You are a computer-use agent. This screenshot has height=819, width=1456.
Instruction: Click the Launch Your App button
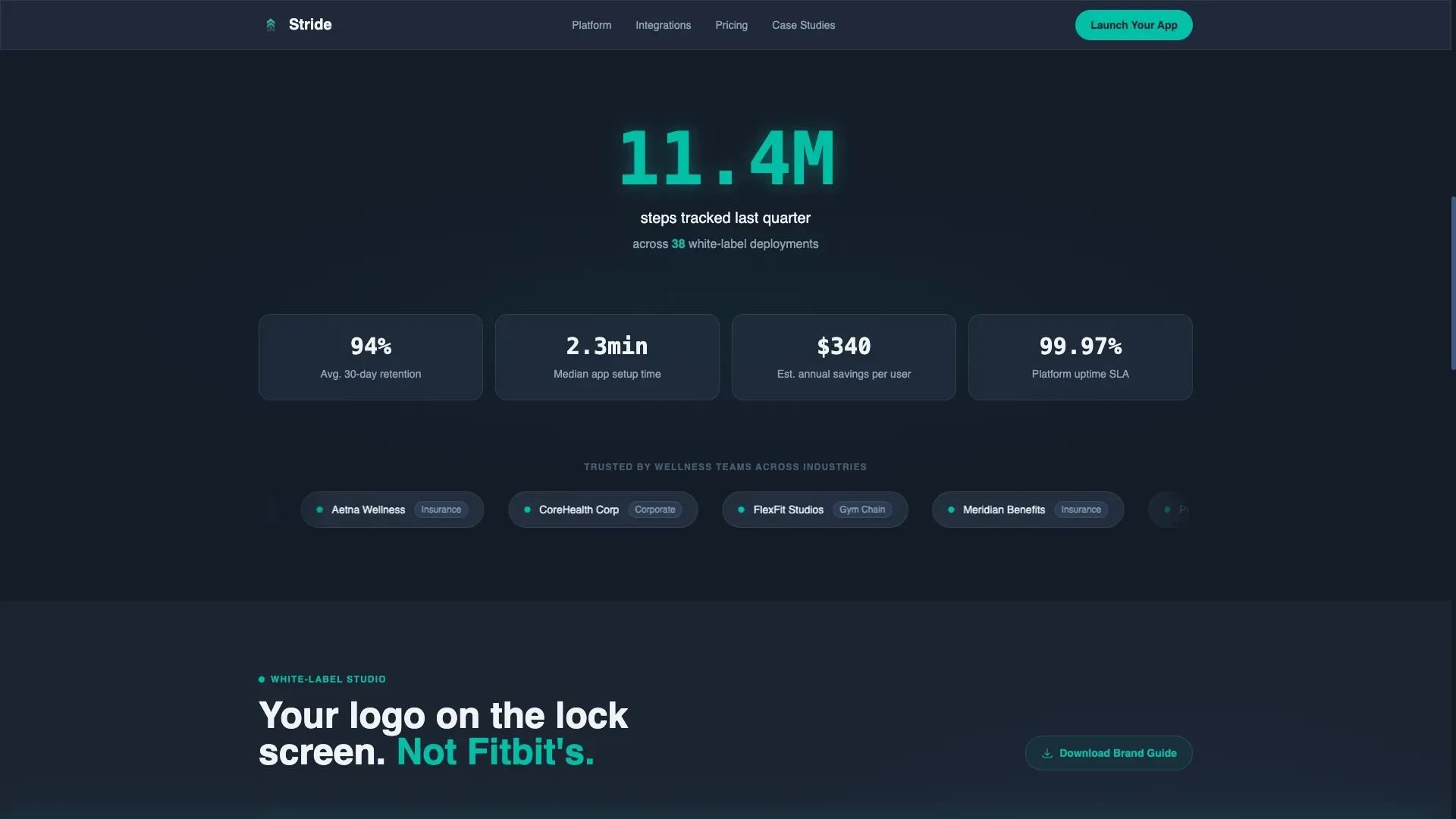(x=1134, y=25)
